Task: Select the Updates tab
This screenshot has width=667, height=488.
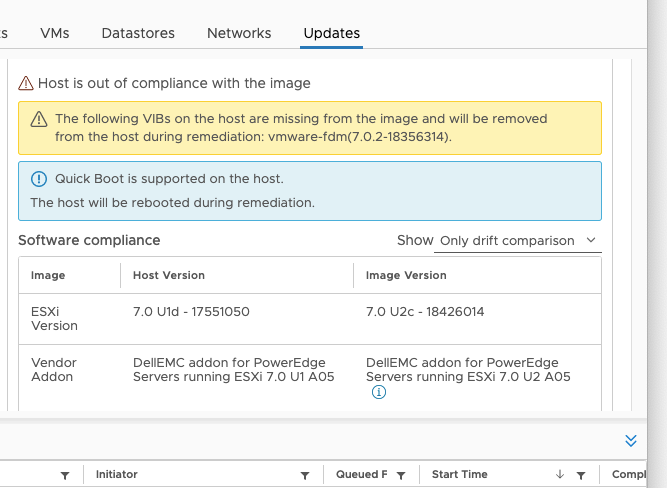Action: [332, 33]
